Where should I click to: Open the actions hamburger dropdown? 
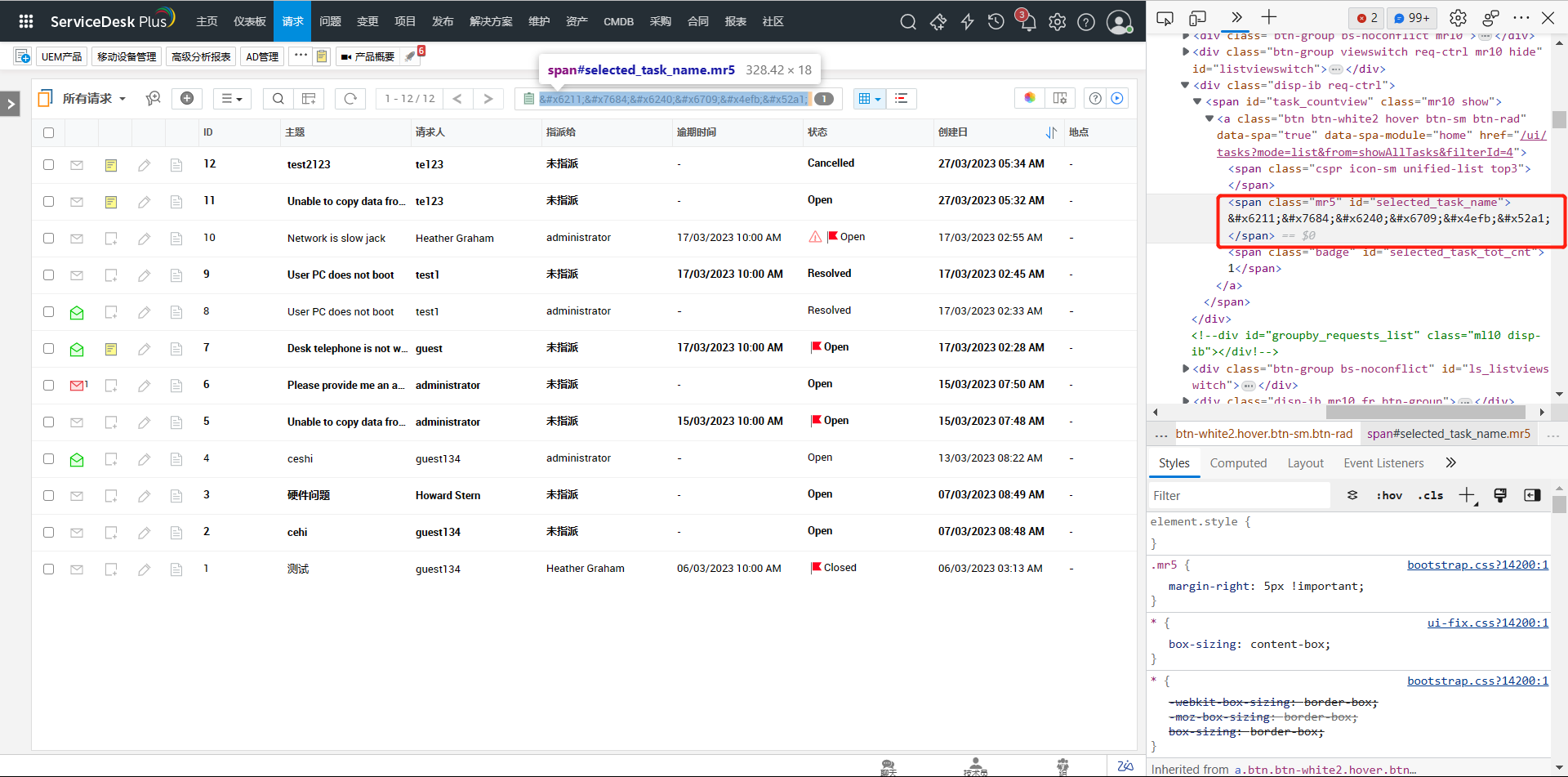tap(232, 98)
